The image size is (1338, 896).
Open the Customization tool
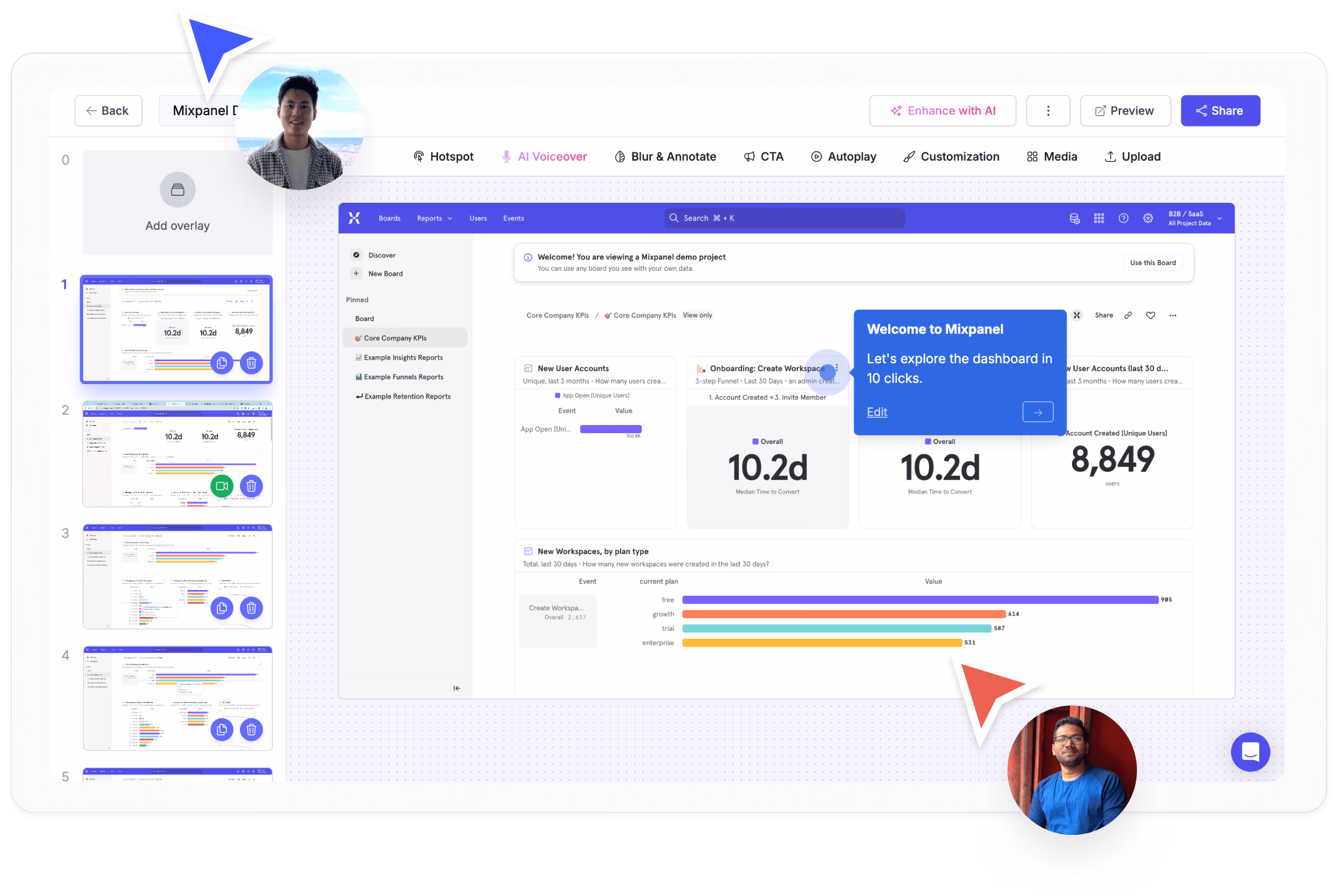[951, 156]
